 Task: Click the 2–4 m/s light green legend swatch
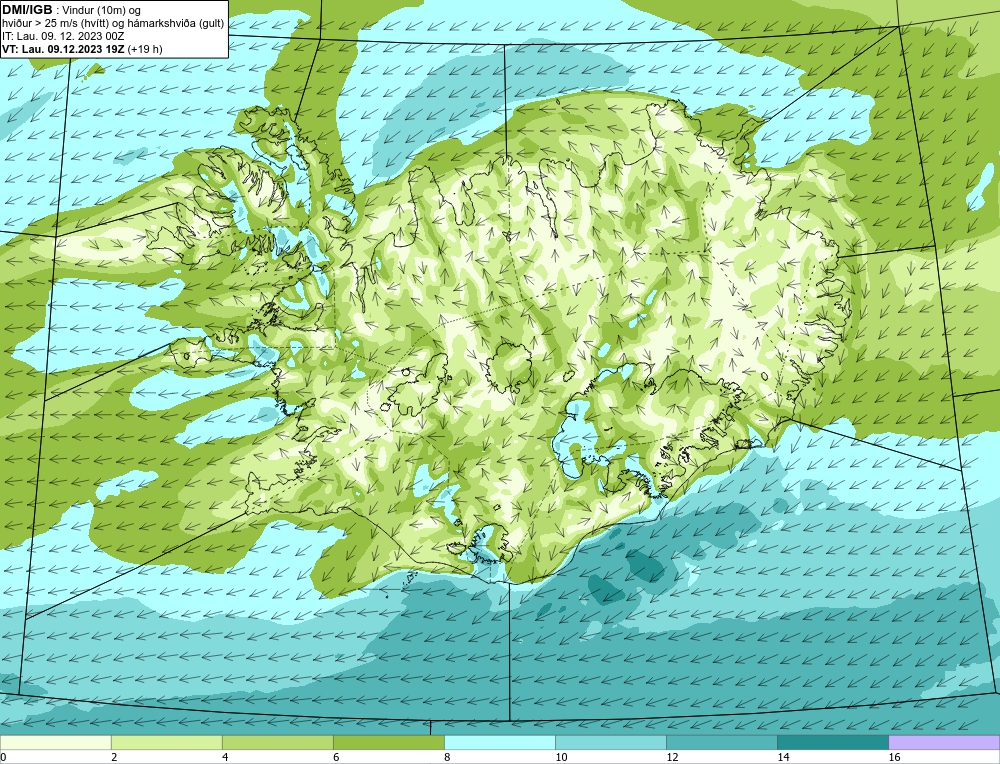point(166,742)
